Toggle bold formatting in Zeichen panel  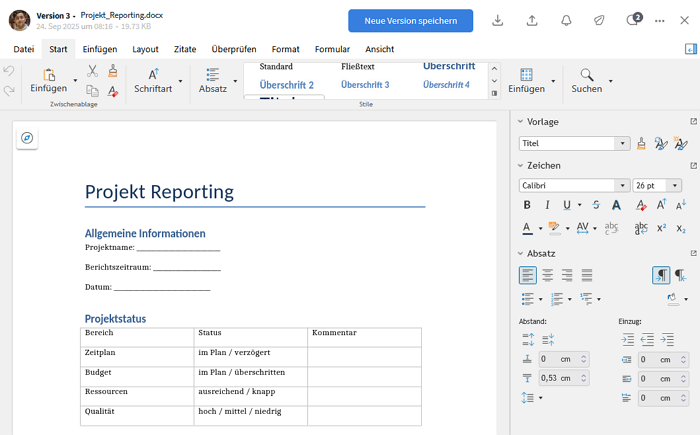pyautogui.click(x=527, y=205)
